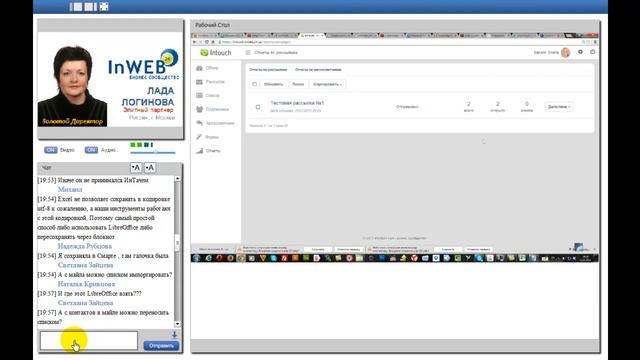Open the Windows Start button in shared desktop
This screenshot has width=640, height=360.
click(x=197, y=258)
